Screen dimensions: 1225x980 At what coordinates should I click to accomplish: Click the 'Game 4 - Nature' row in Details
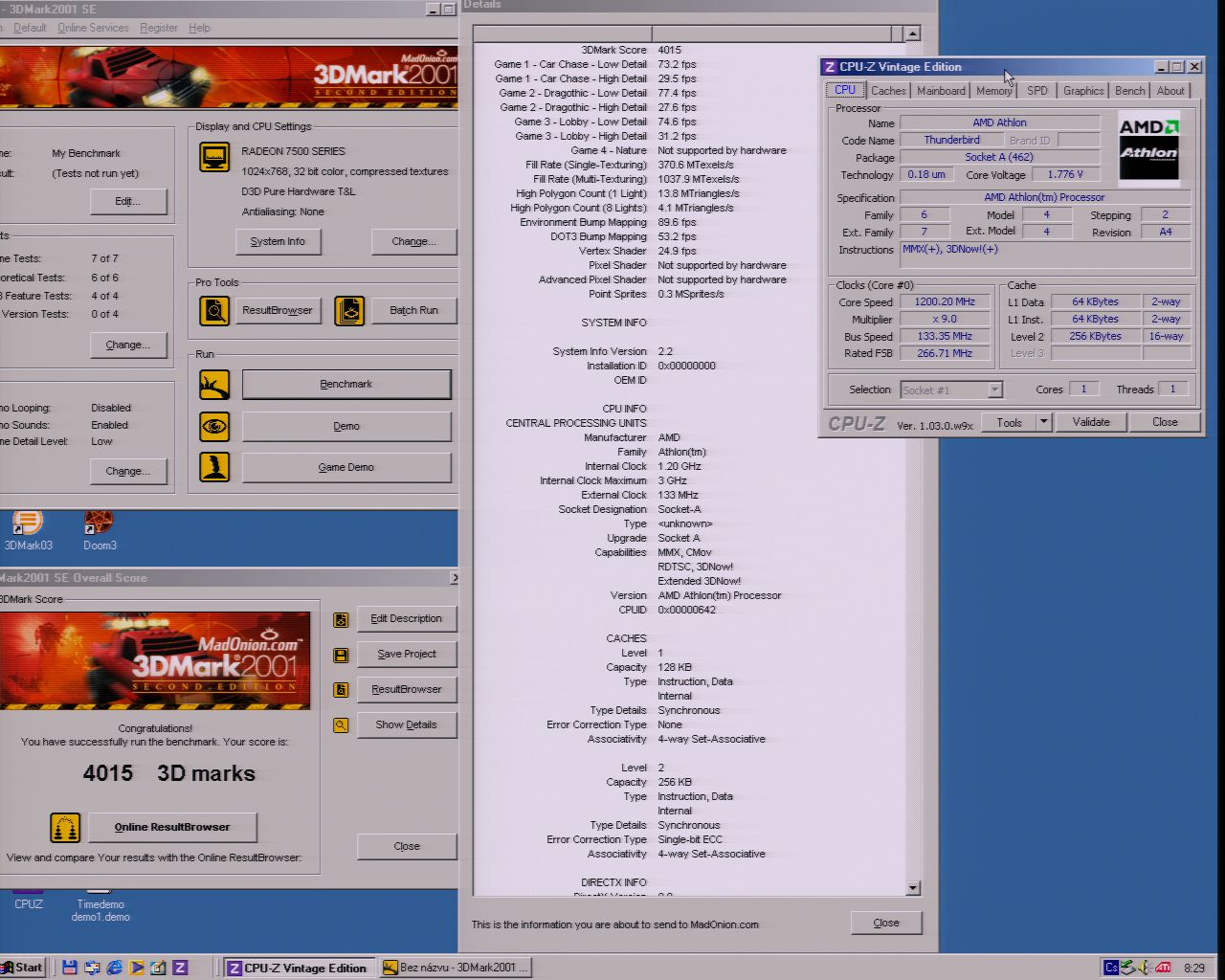click(x=687, y=150)
